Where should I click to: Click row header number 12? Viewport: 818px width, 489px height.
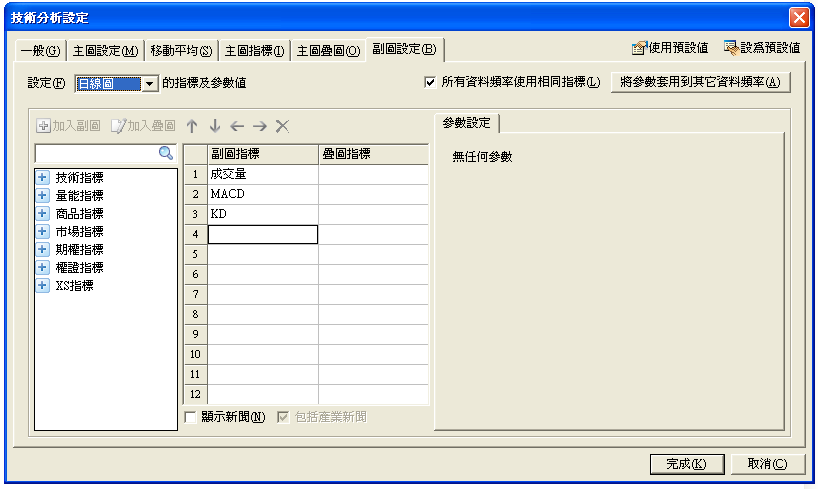pos(196,395)
